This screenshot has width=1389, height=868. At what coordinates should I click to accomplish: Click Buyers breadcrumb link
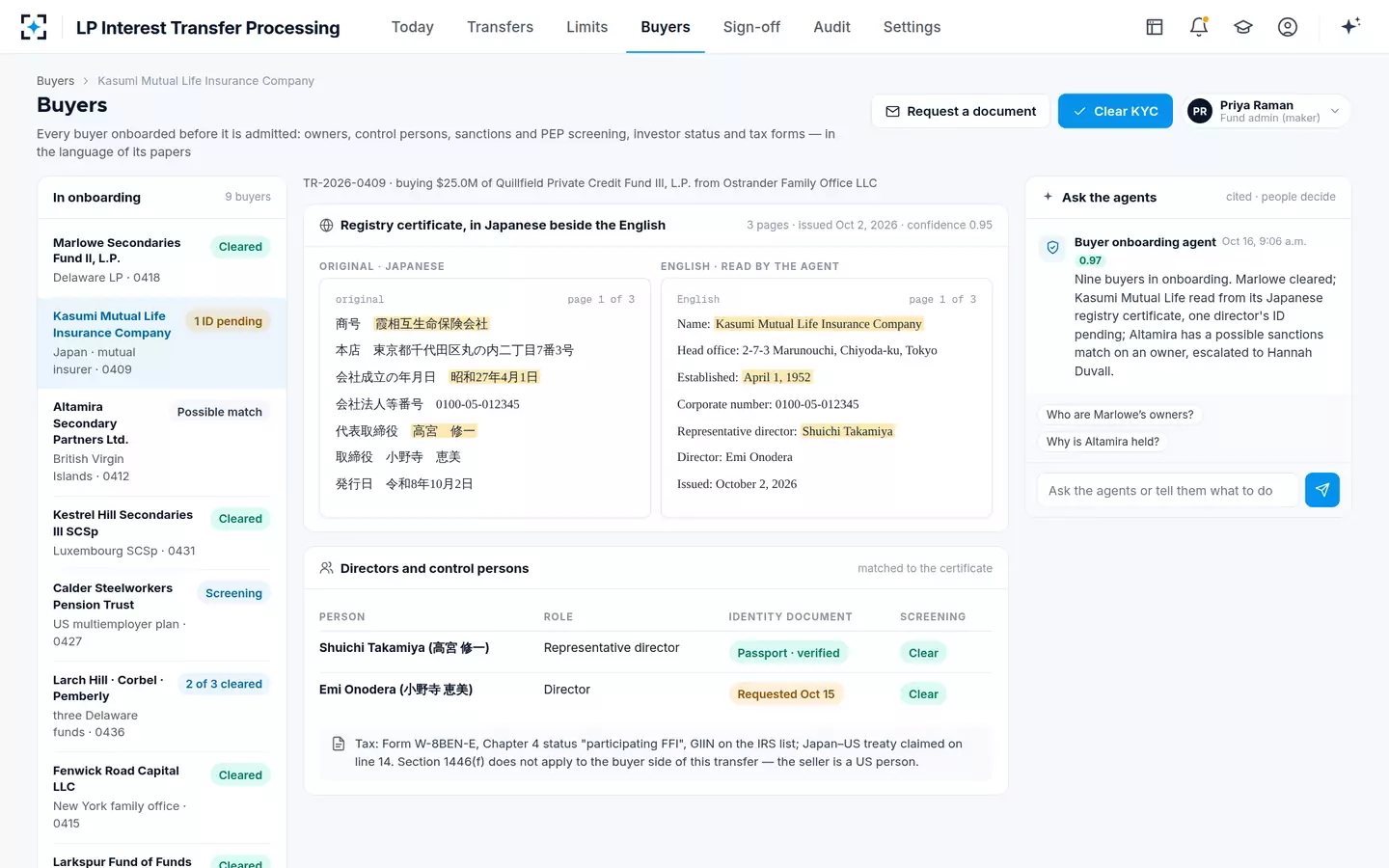[55, 81]
